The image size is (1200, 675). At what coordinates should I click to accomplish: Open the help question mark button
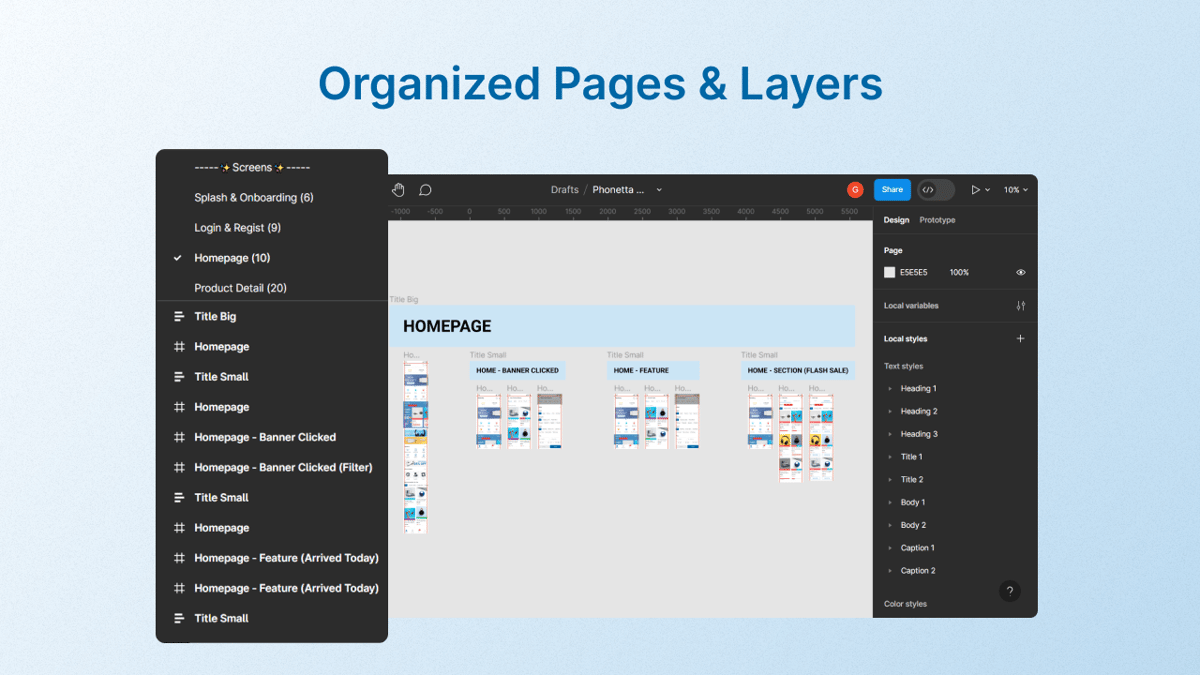coord(1009,591)
